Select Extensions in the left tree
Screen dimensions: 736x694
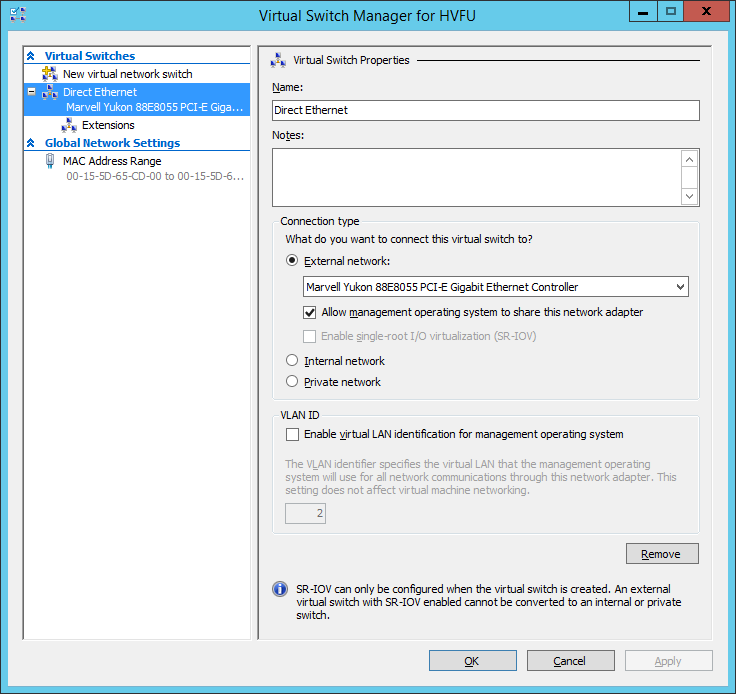tap(108, 125)
